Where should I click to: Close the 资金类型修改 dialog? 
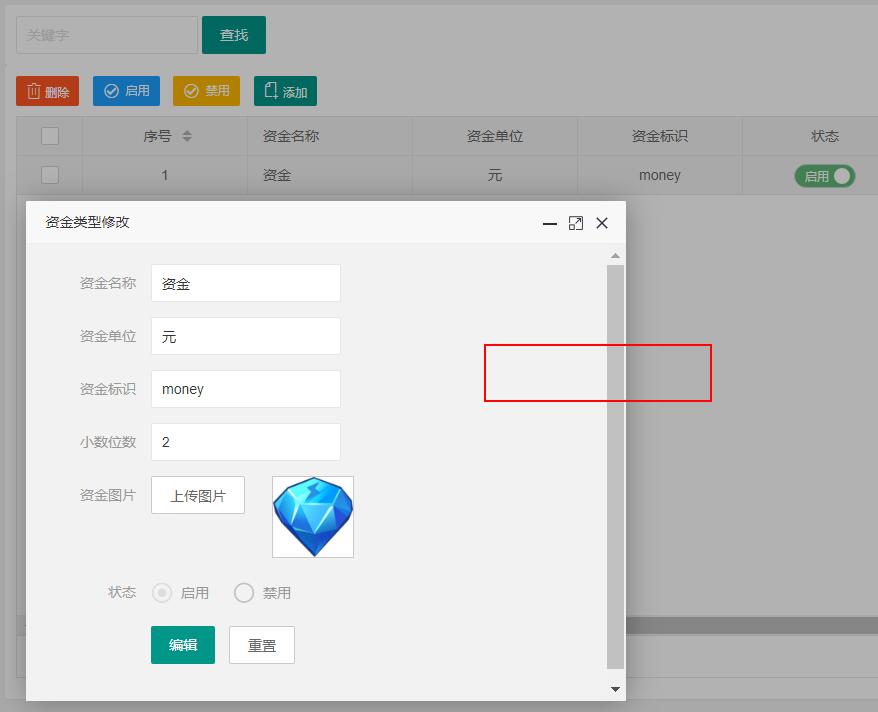click(602, 223)
